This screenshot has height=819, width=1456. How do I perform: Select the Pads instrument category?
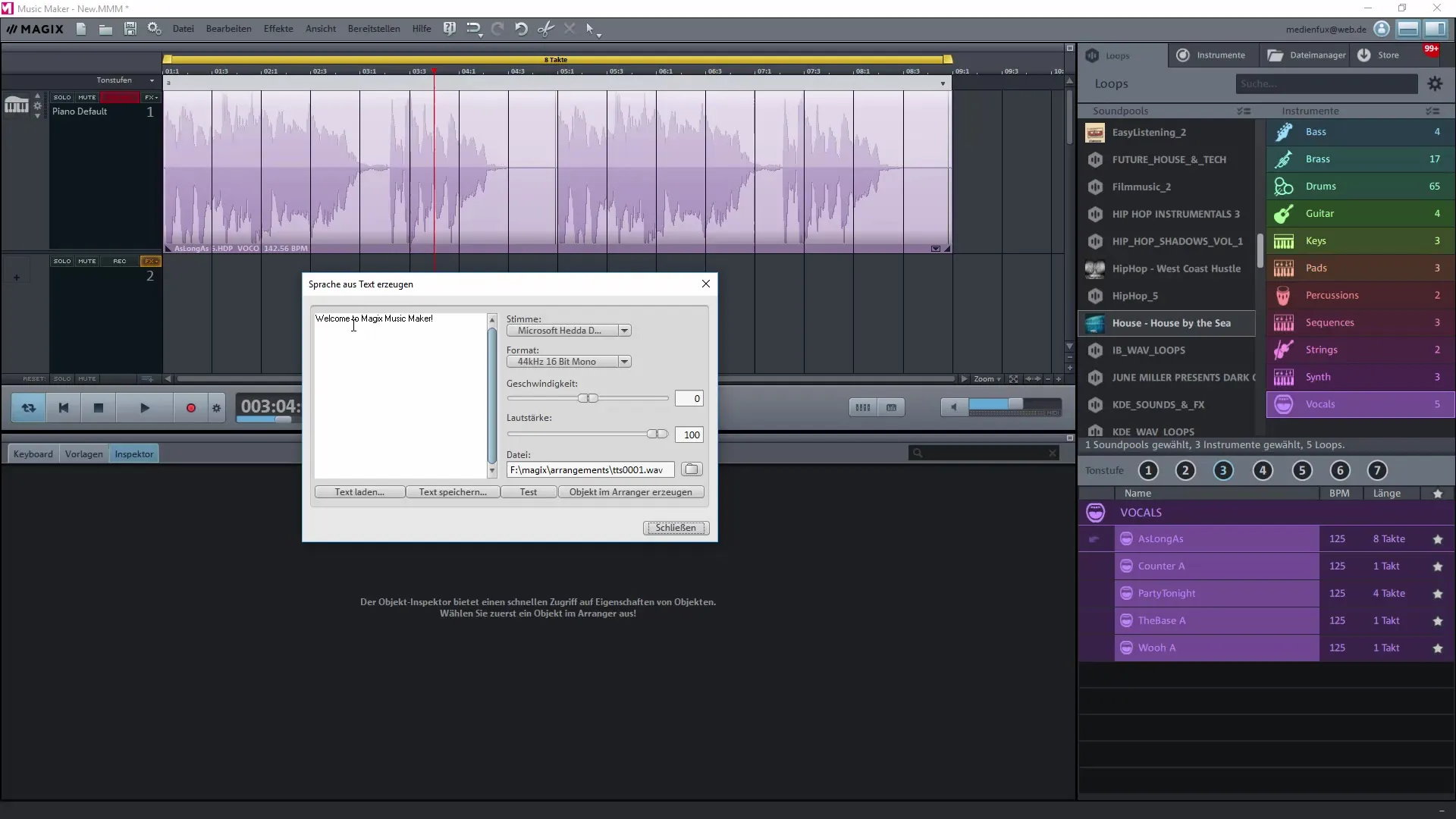click(x=1360, y=268)
